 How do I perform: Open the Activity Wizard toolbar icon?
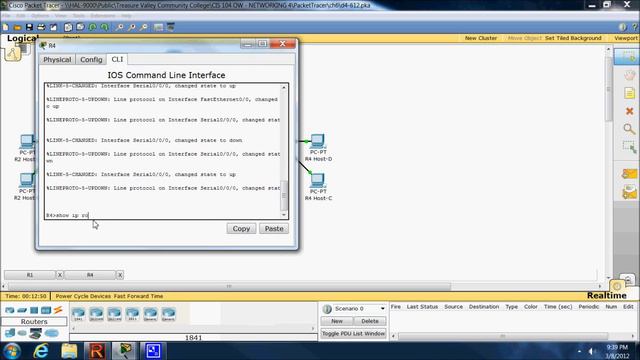coord(53,27)
